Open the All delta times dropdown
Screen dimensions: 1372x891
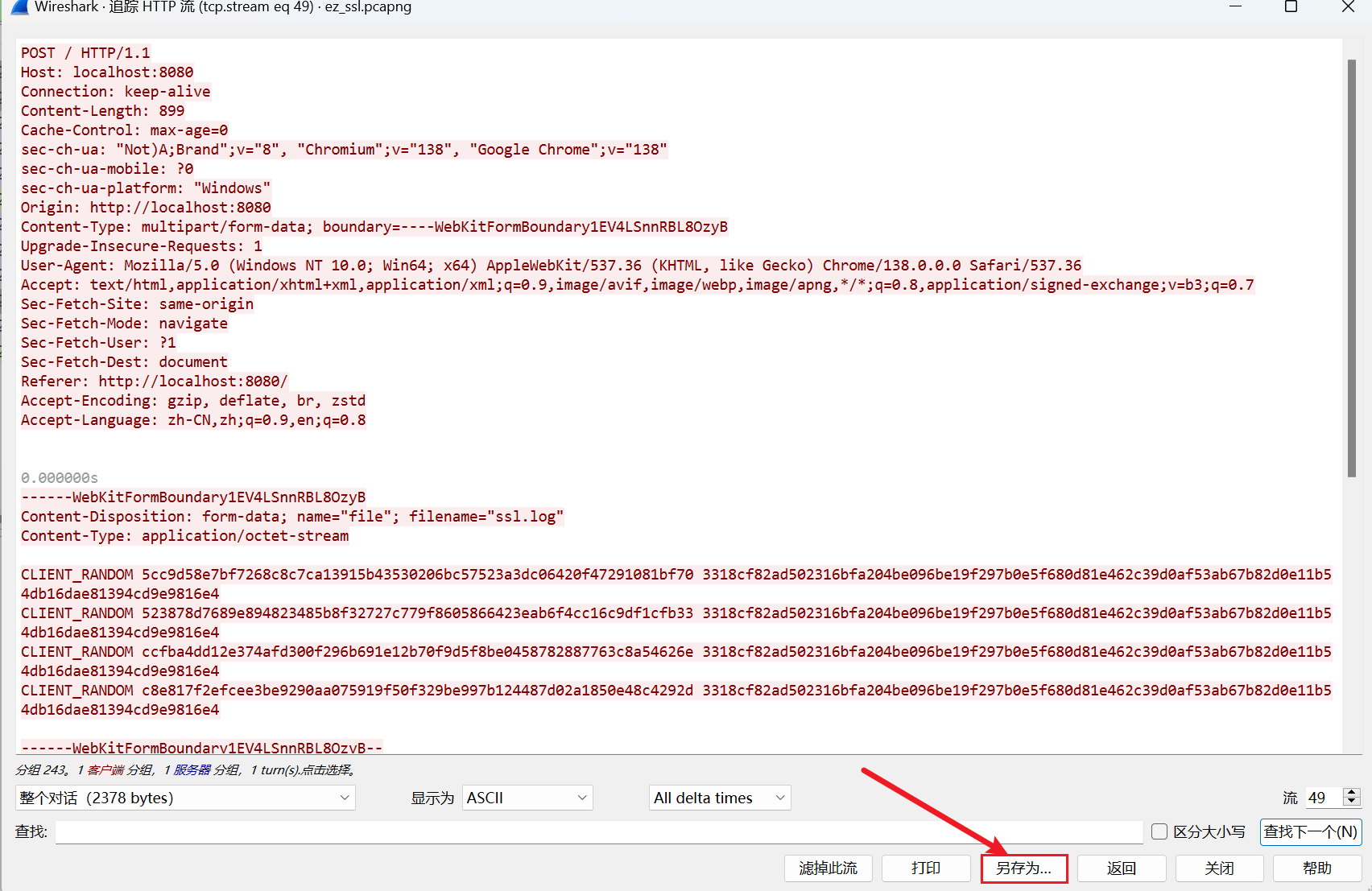(x=719, y=798)
